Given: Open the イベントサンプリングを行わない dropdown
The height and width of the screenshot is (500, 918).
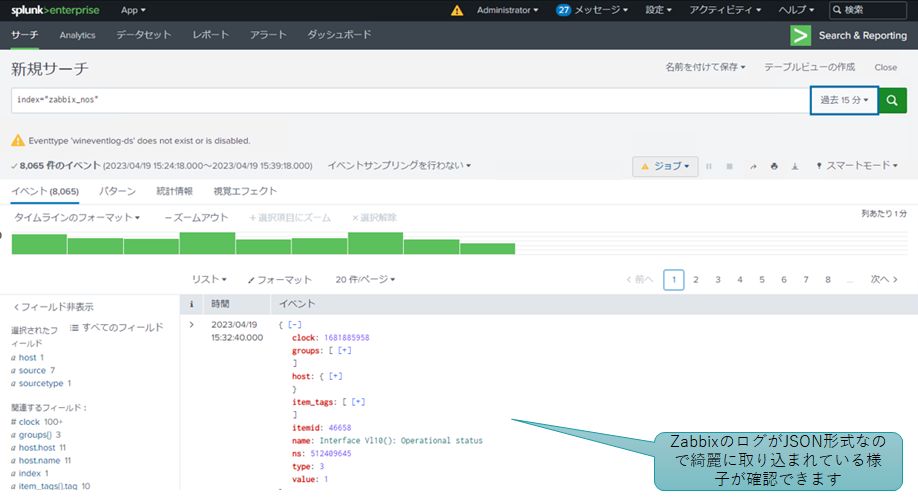Looking at the screenshot, I should 399,166.
